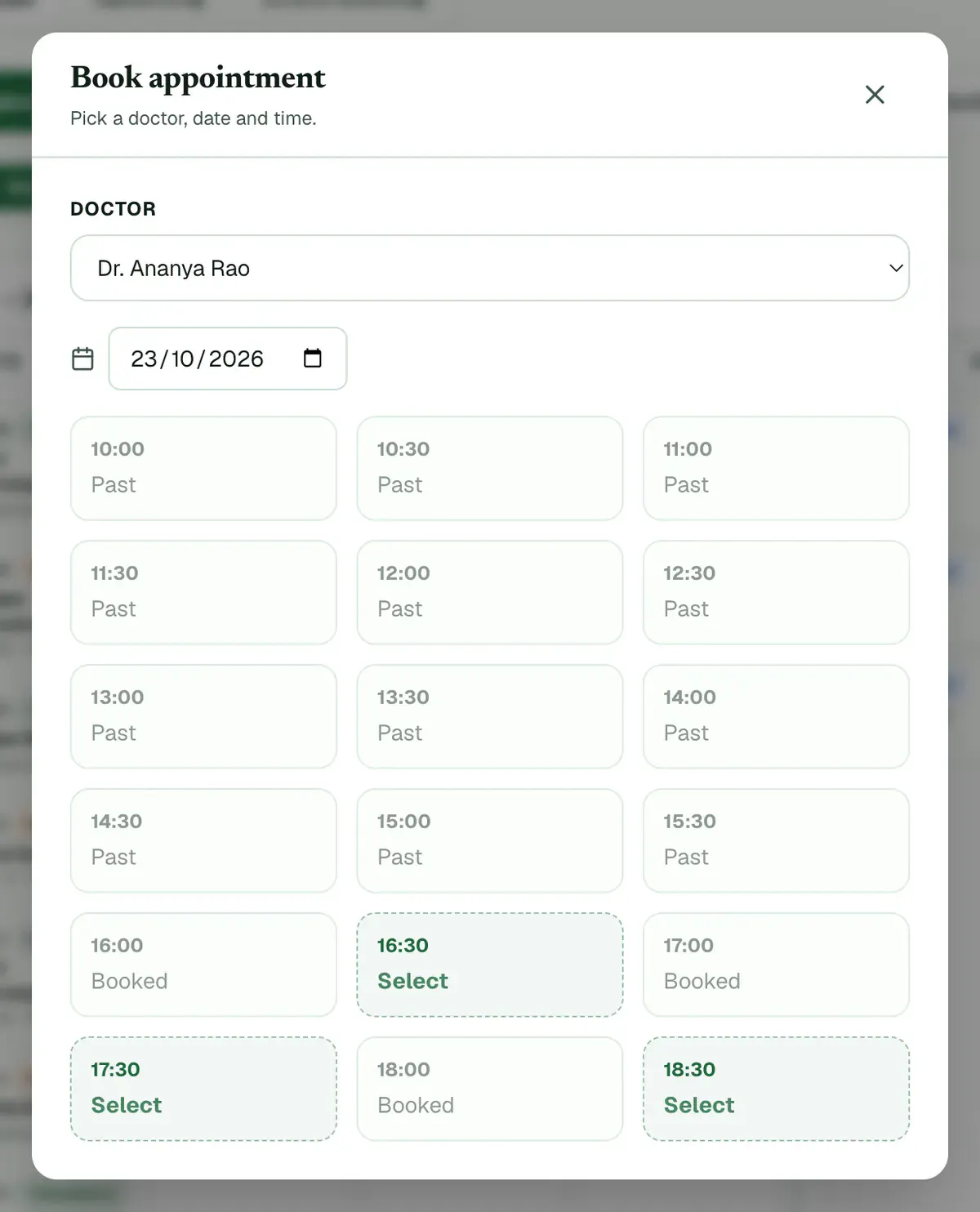Click the past 15:00 slot
Screen dimensions: 980x1212
click(x=490, y=840)
